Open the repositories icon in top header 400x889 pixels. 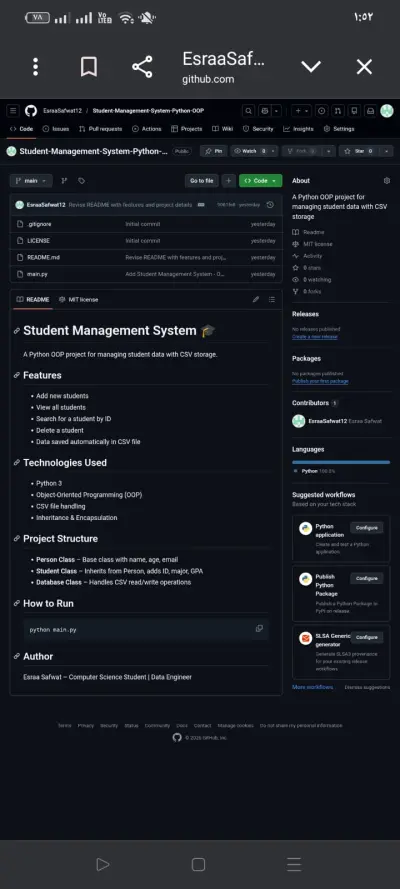(354, 111)
